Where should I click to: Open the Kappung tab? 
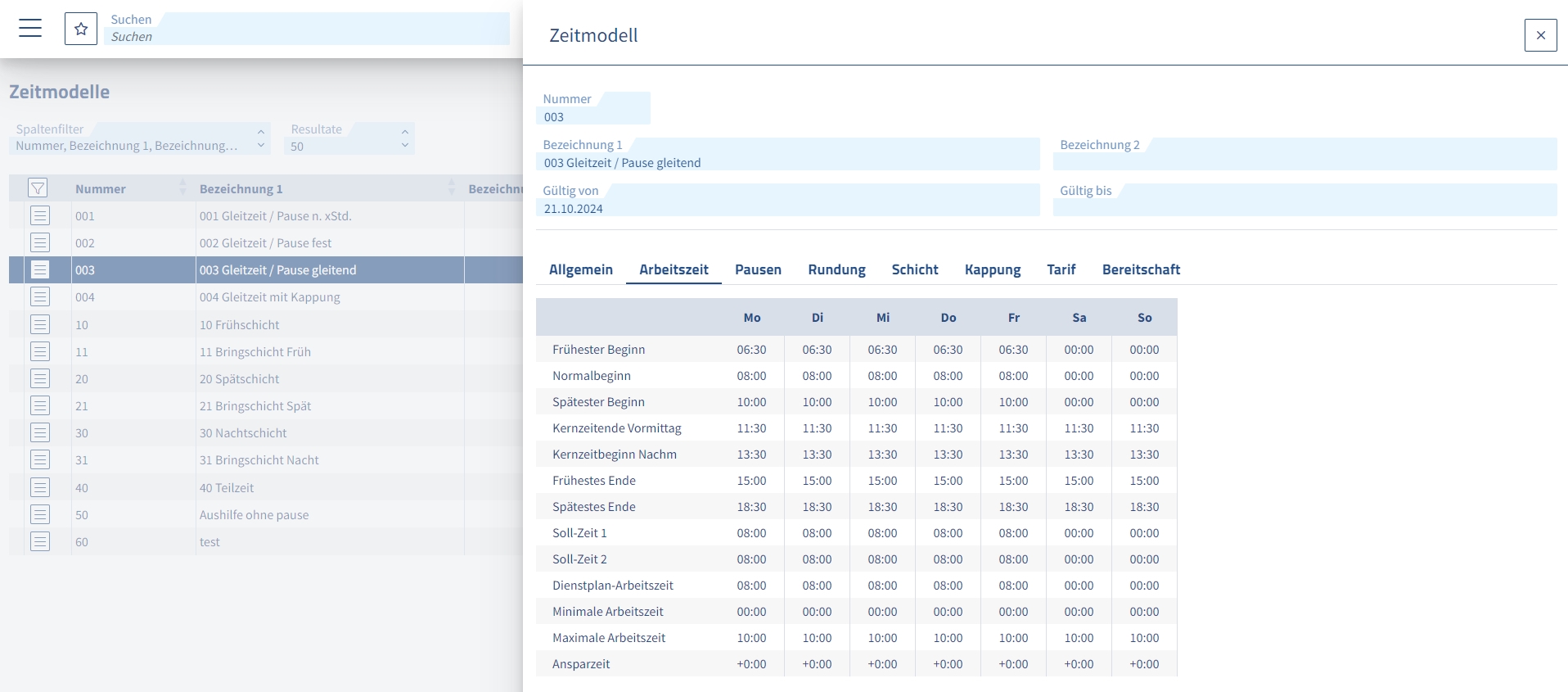[x=993, y=269]
